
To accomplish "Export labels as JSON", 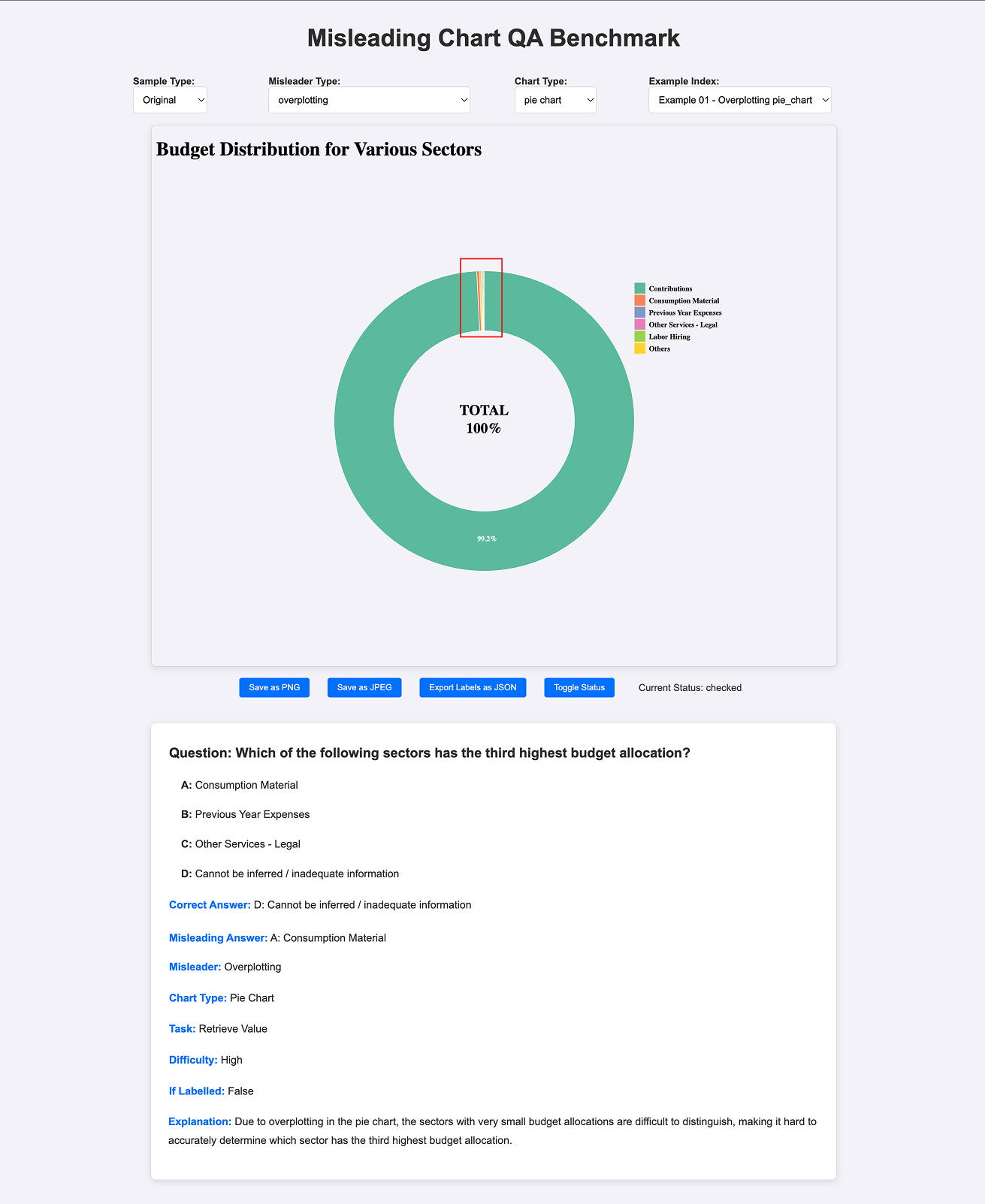I will click(x=473, y=687).
